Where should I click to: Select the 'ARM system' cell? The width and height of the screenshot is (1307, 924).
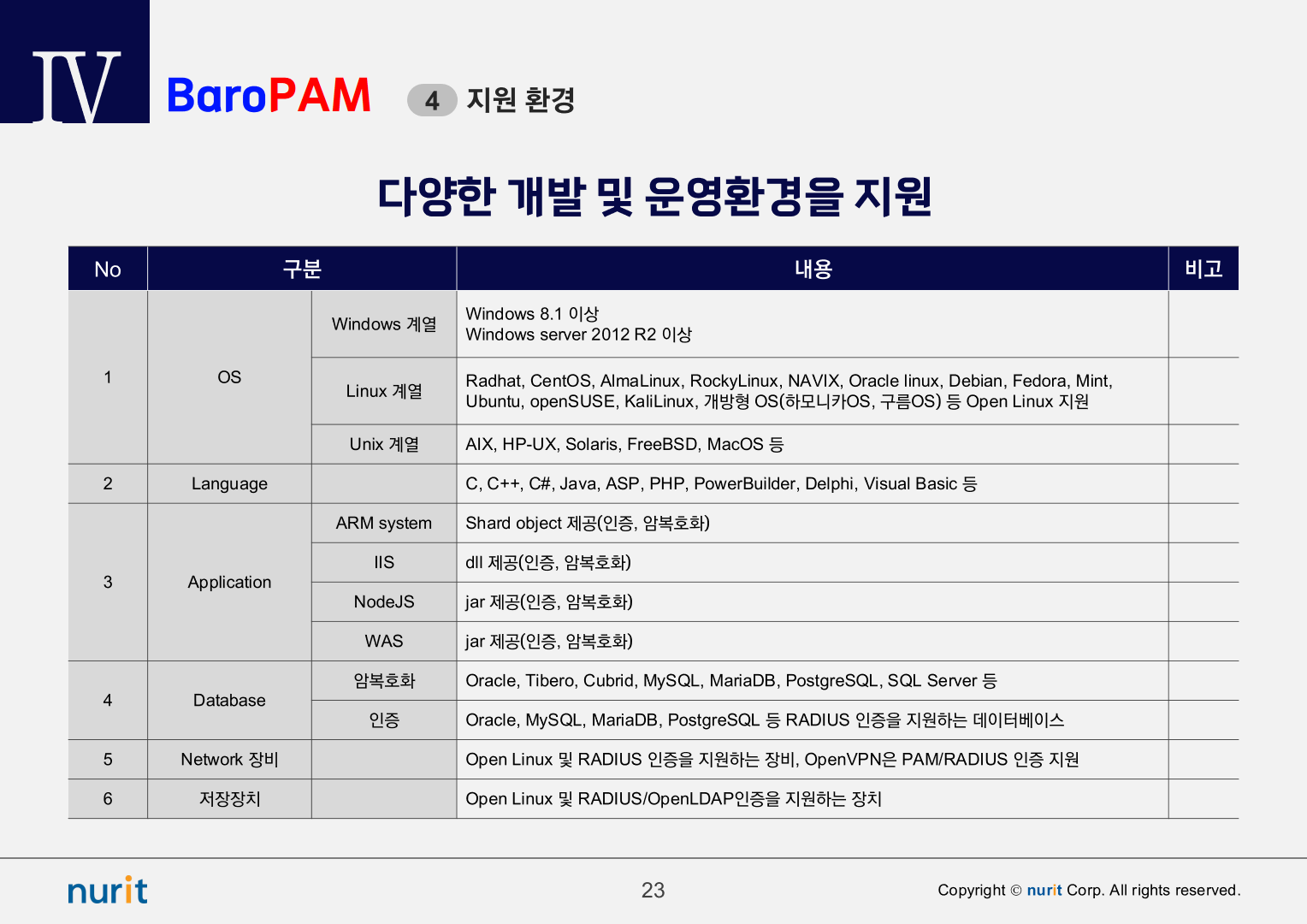[x=384, y=523]
